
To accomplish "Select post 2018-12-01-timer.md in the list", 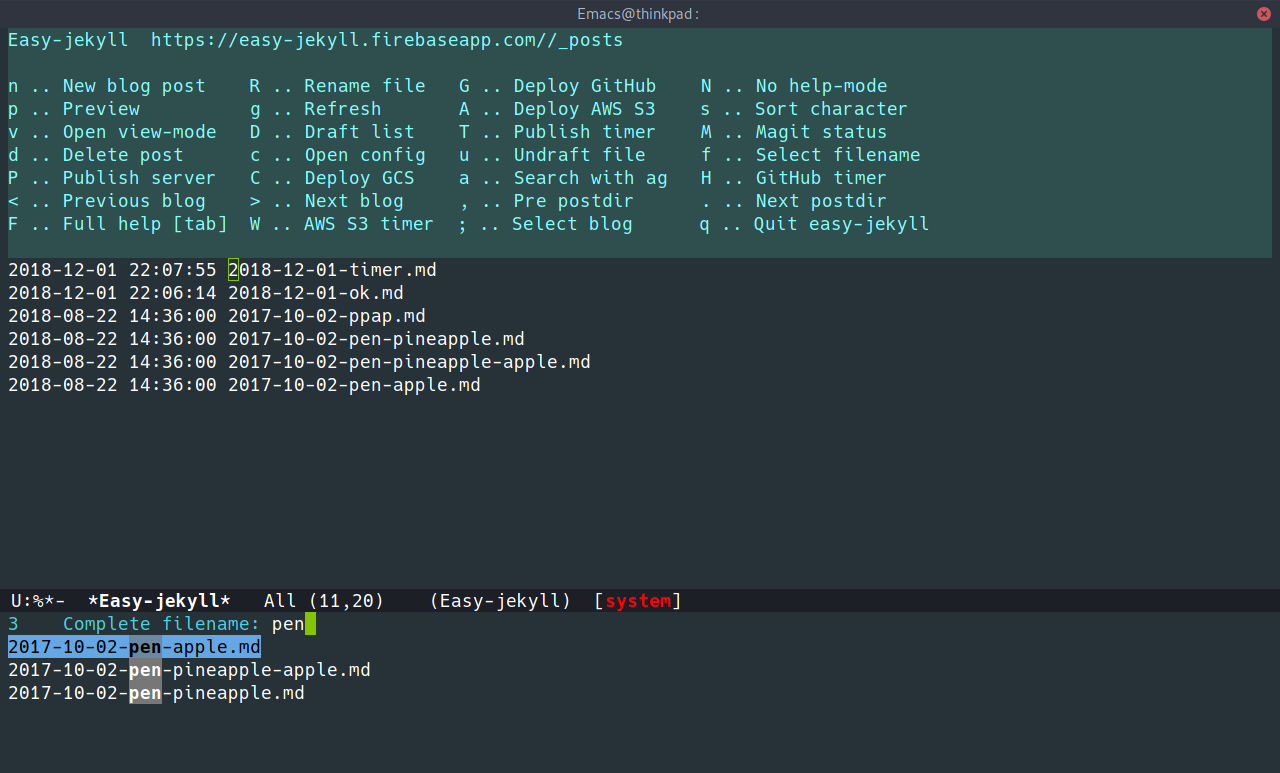I will (x=332, y=270).
